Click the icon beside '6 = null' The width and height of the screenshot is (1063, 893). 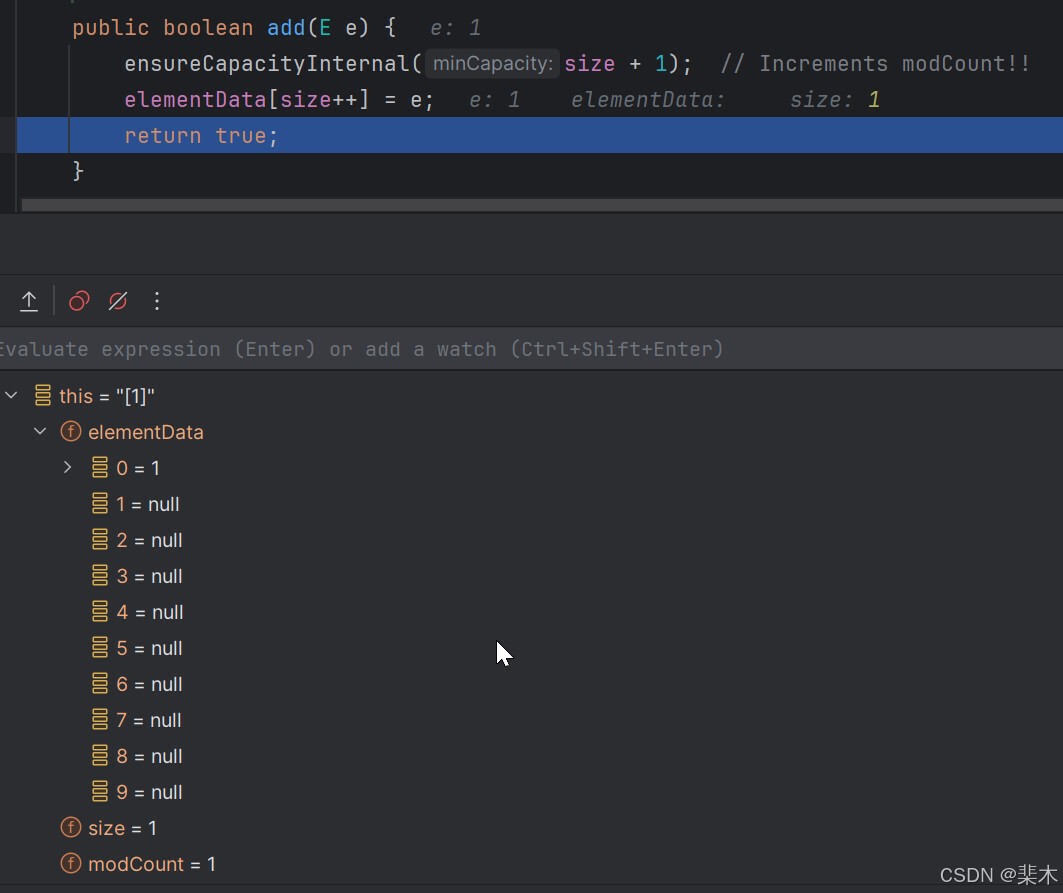click(x=100, y=683)
